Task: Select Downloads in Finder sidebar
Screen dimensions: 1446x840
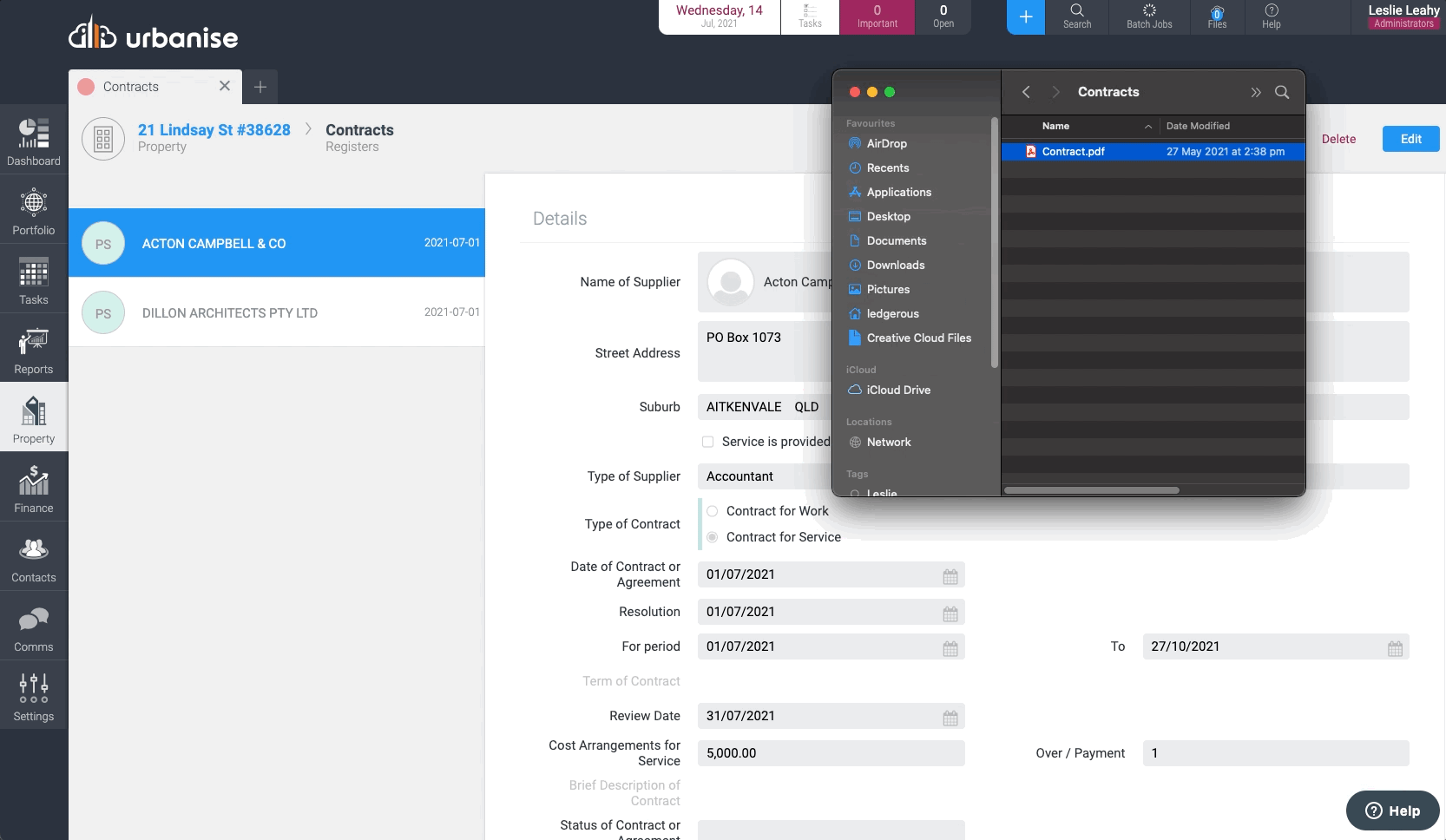Action: [895, 266]
